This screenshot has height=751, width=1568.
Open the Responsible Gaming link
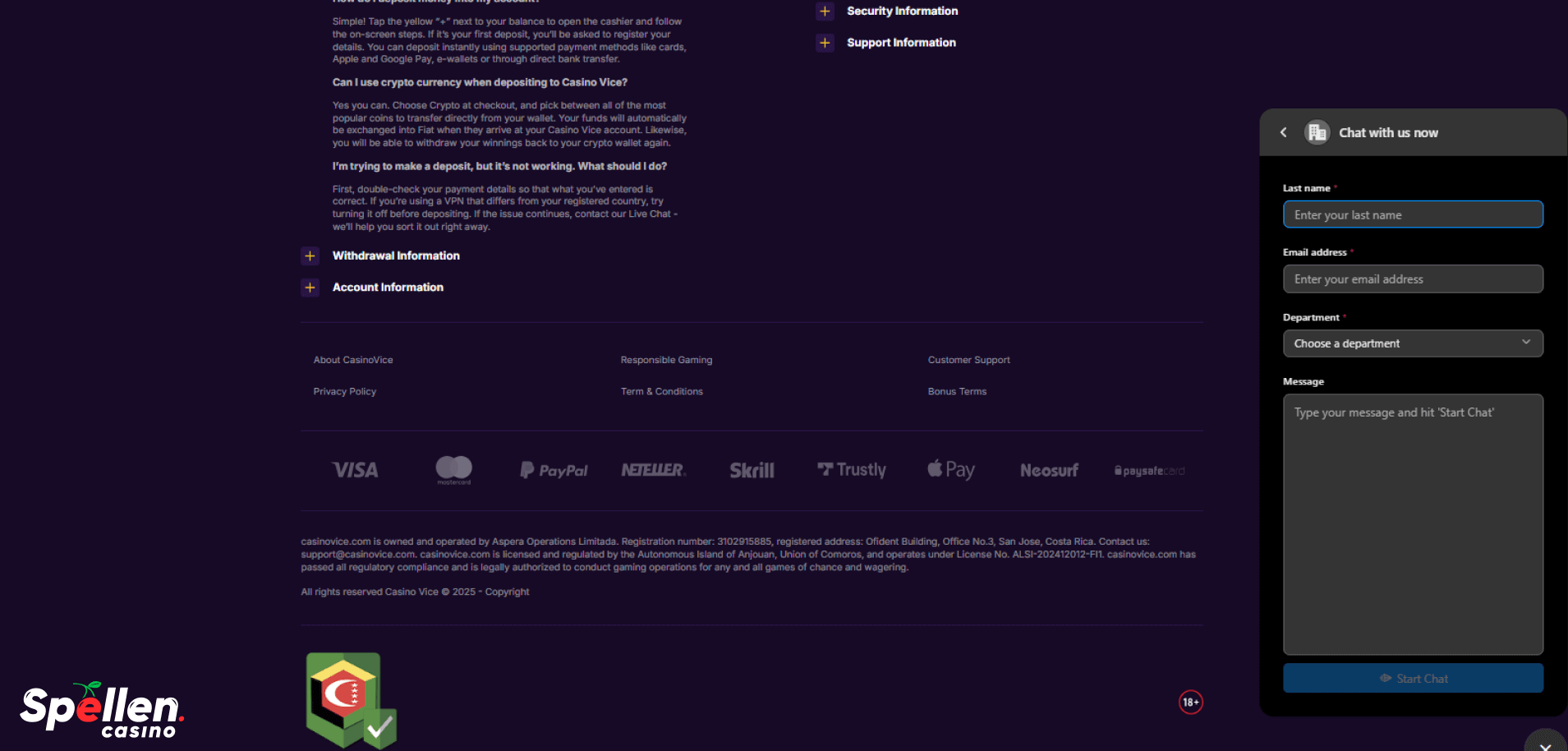[666, 360]
